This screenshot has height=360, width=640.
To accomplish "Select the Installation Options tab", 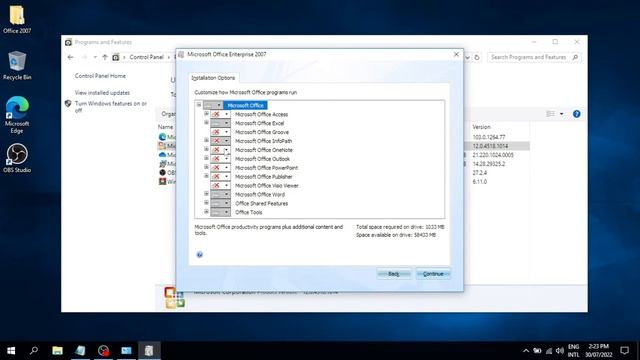I will [213, 78].
